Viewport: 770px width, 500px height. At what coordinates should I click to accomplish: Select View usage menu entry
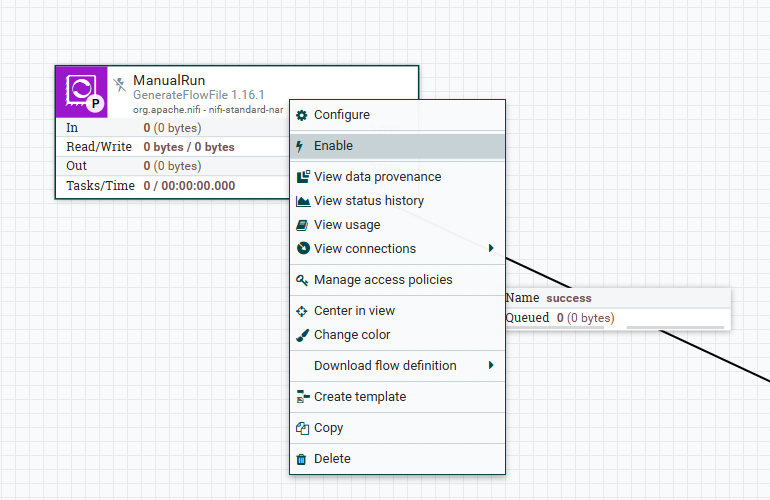point(397,225)
